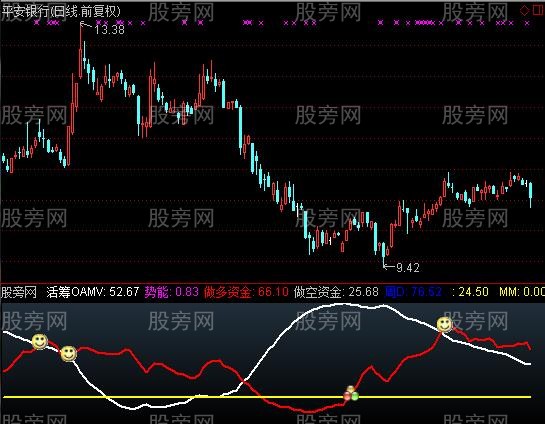
Task: Click the leftmost smiley signal marker
Action: pos(40,342)
